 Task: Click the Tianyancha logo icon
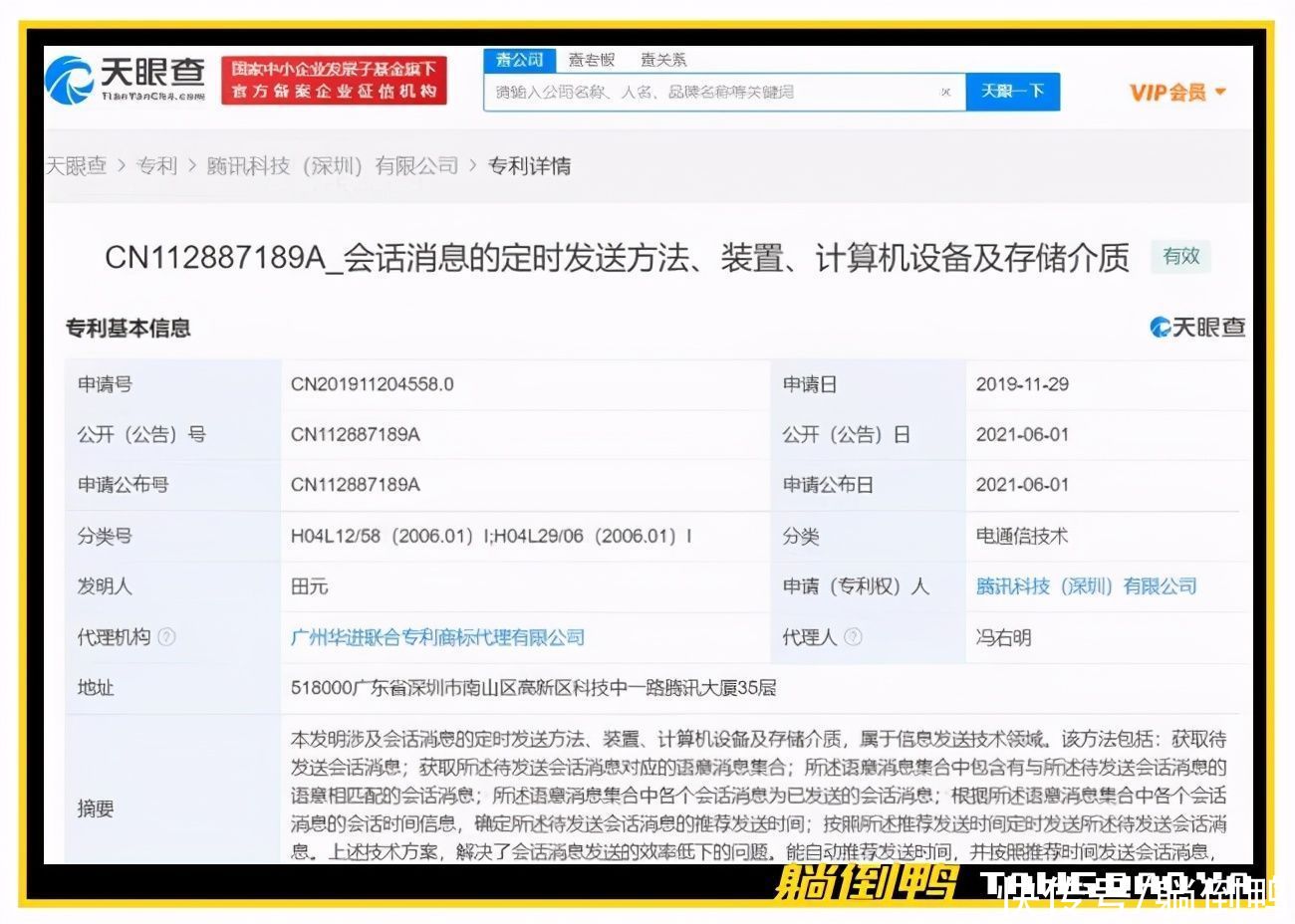70,81
